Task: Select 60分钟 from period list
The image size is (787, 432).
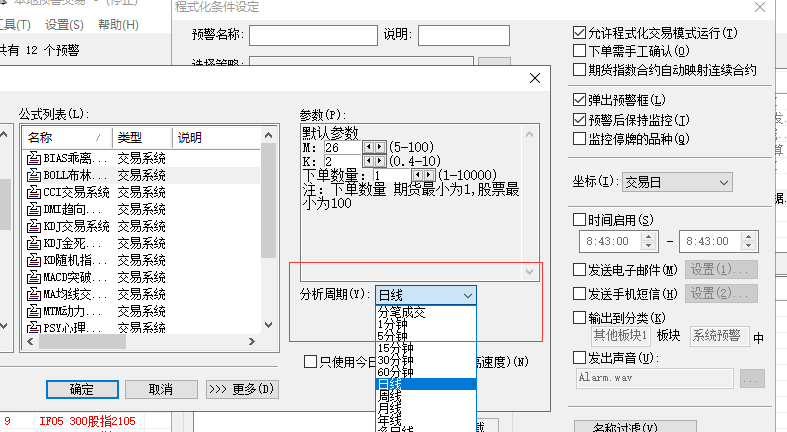Action: [x=426, y=372]
